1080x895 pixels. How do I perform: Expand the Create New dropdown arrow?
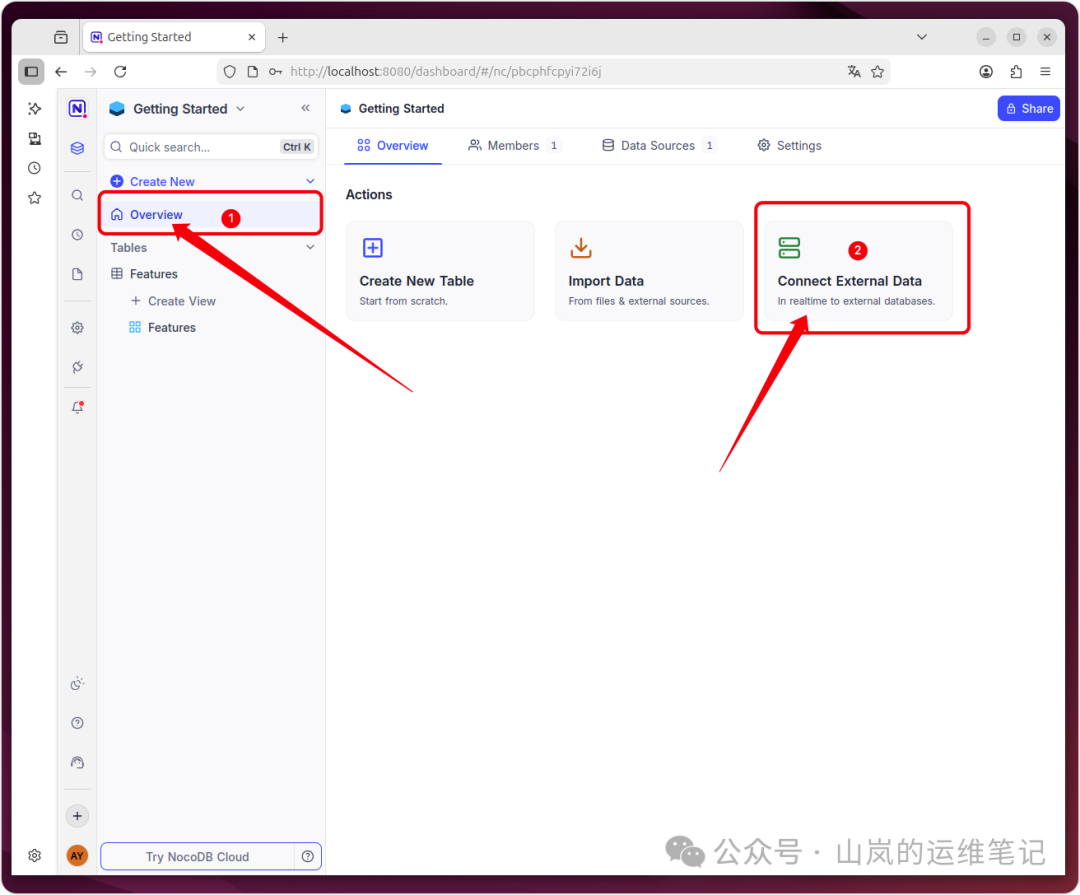coord(310,181)
